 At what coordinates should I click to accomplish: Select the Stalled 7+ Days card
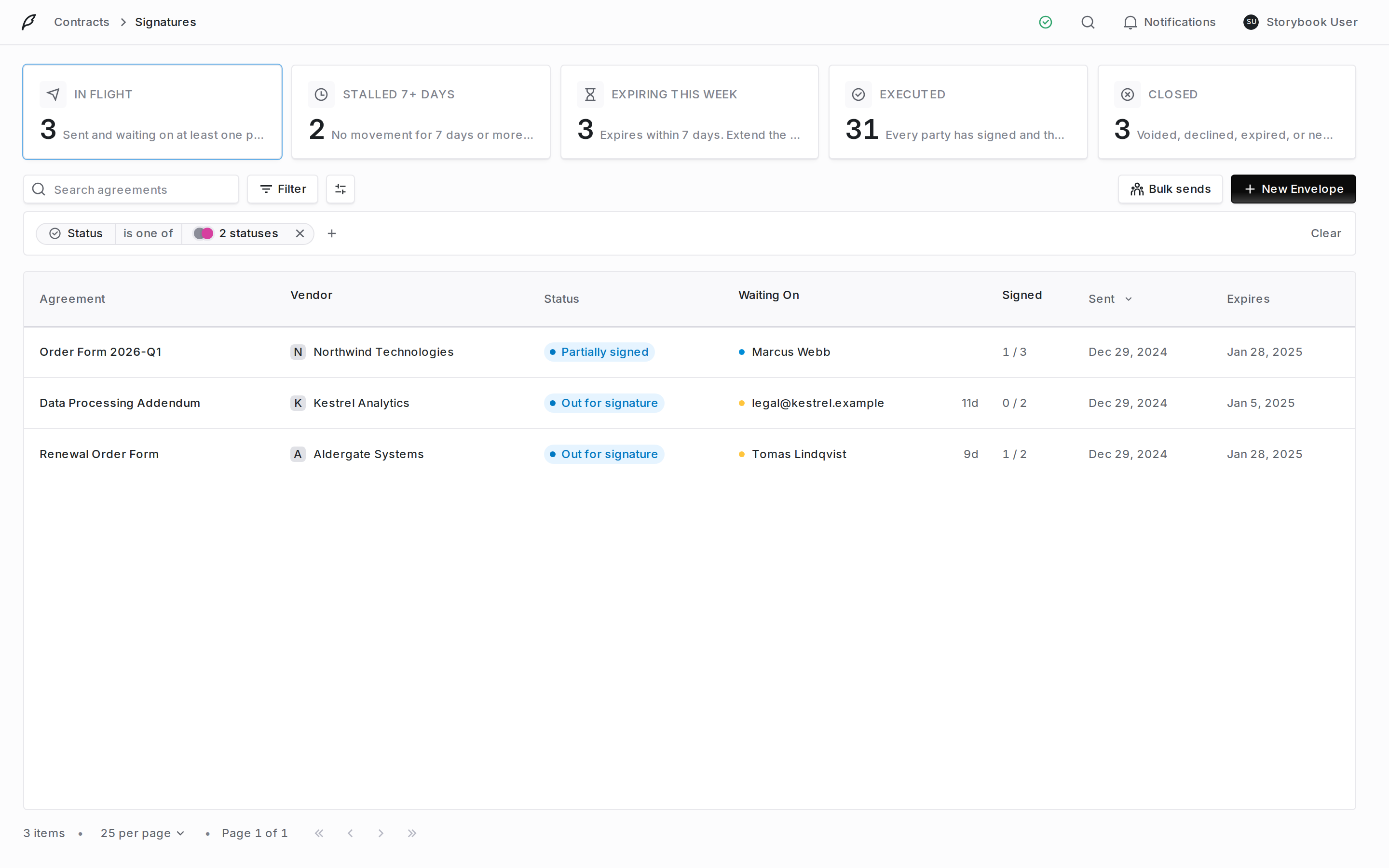[421, 112]
